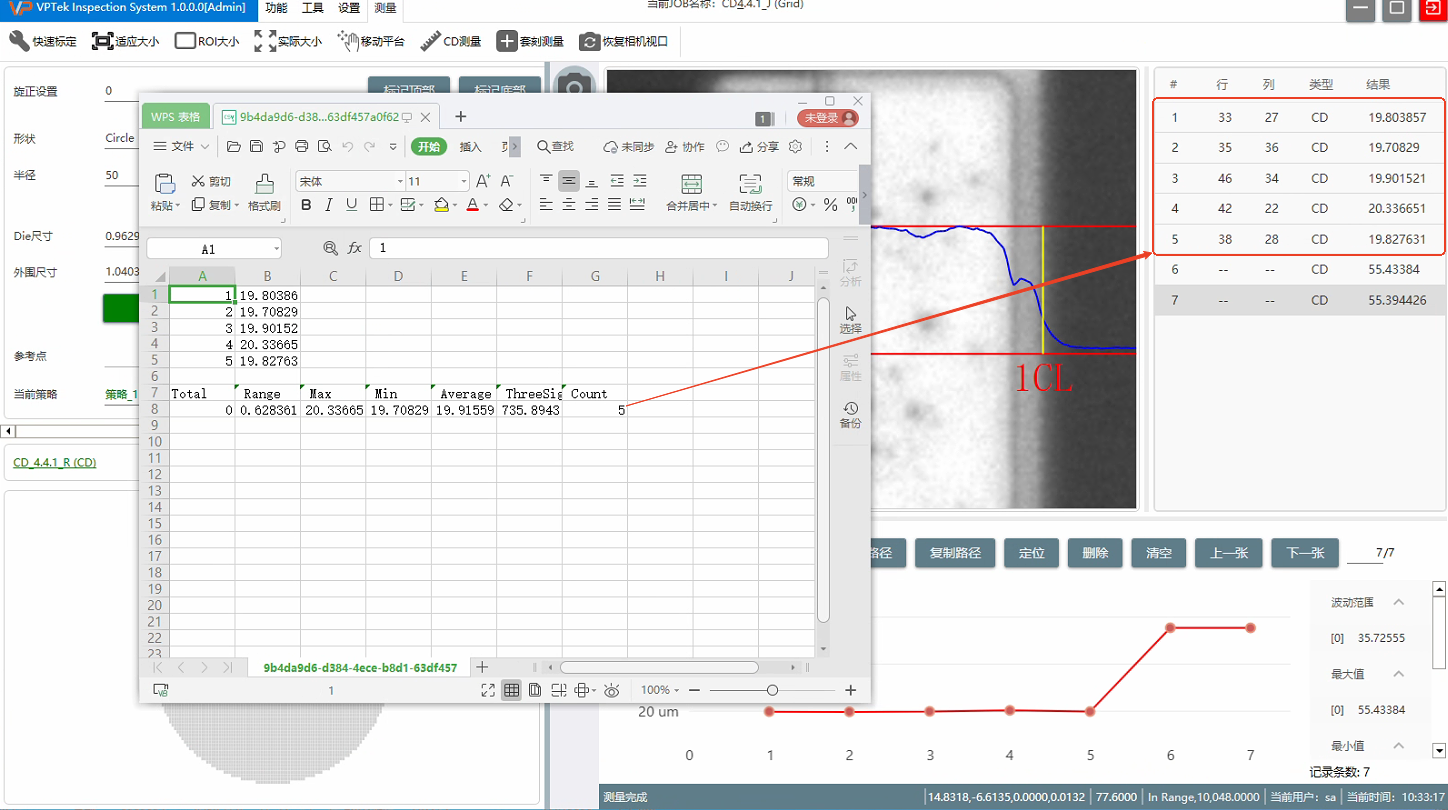Start the CD测量 ruler tool
1448x810 pixels.
(x=451, y=41)
